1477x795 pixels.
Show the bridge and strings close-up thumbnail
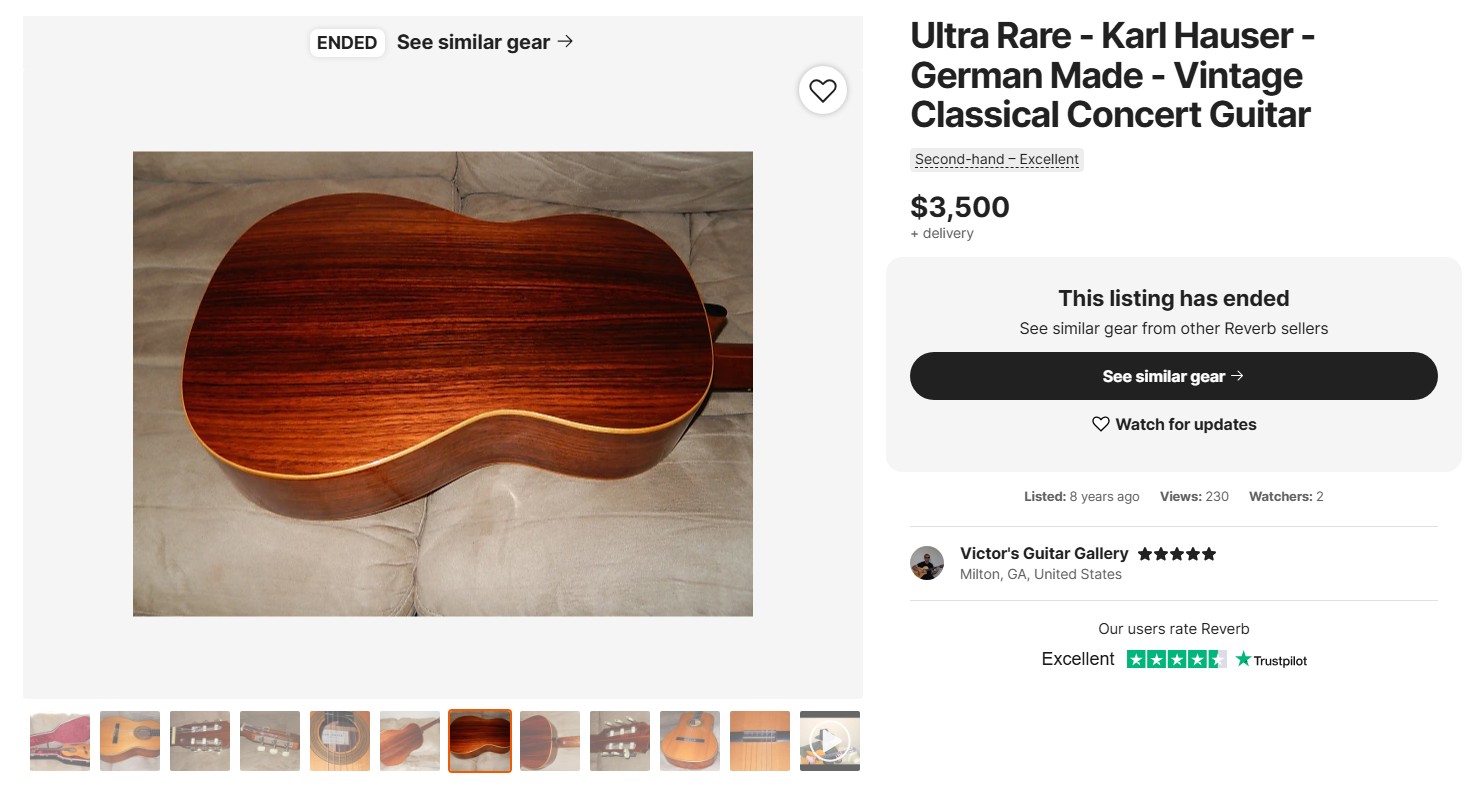click(760, 741)
